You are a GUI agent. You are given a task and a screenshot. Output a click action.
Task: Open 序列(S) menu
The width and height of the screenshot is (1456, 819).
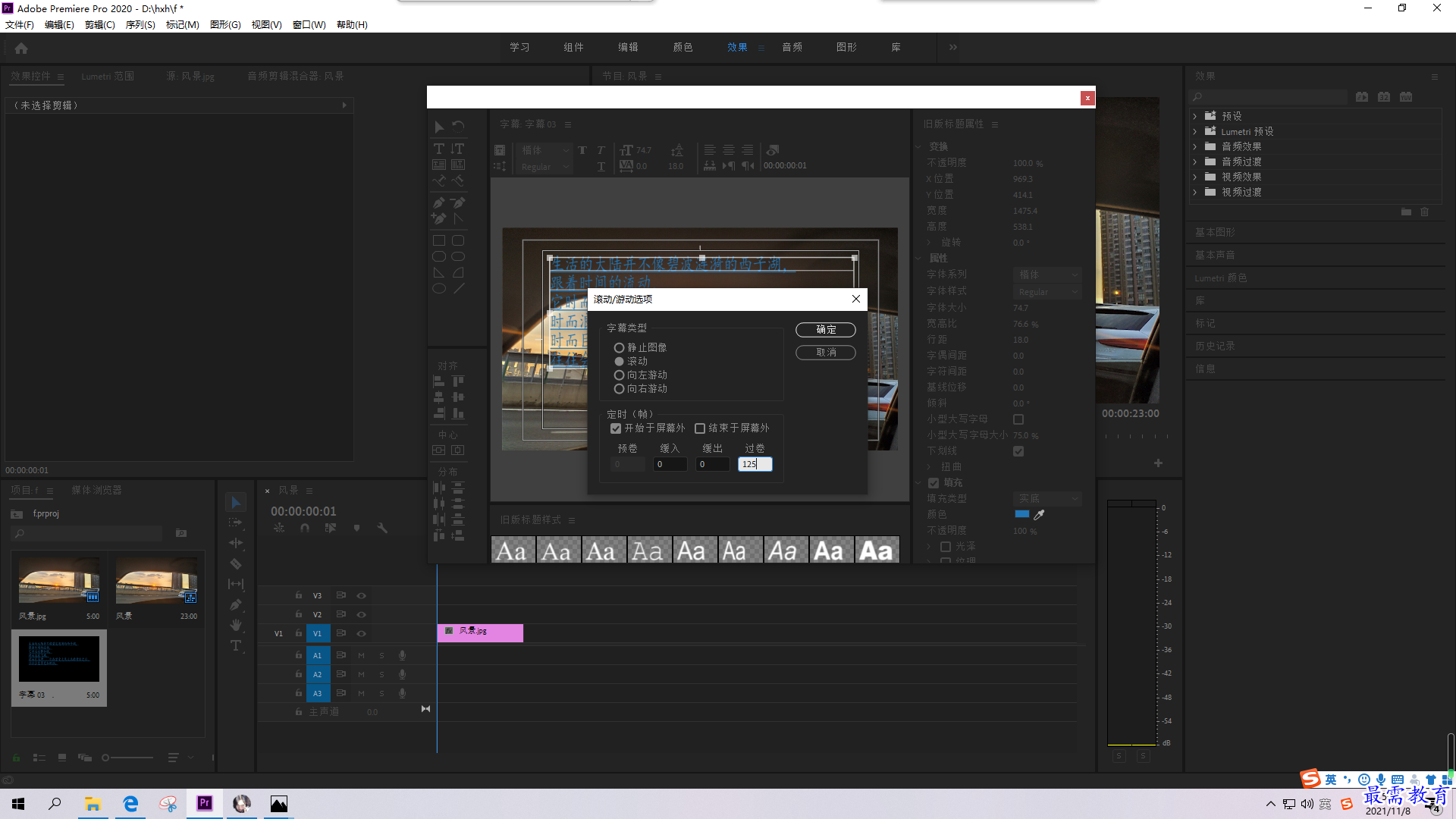[x=140, y=24]
